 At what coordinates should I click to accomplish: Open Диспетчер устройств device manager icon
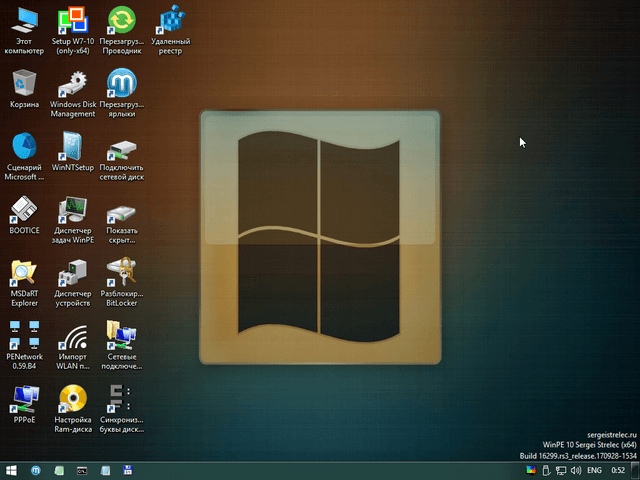[x=72, y=274]
